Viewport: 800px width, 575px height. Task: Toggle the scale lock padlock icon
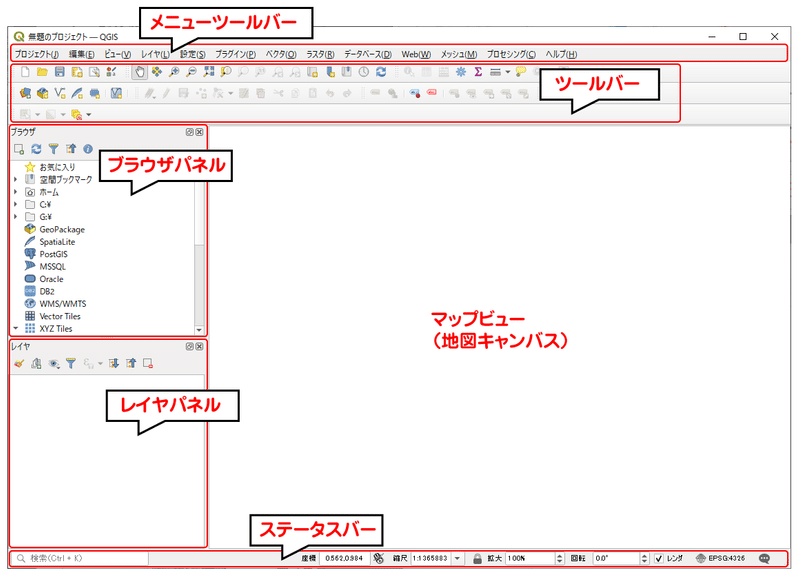coord(477,558)
